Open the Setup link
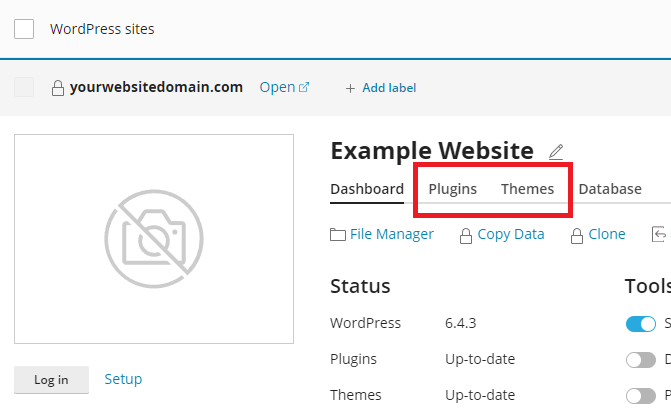 pos(123,379)
